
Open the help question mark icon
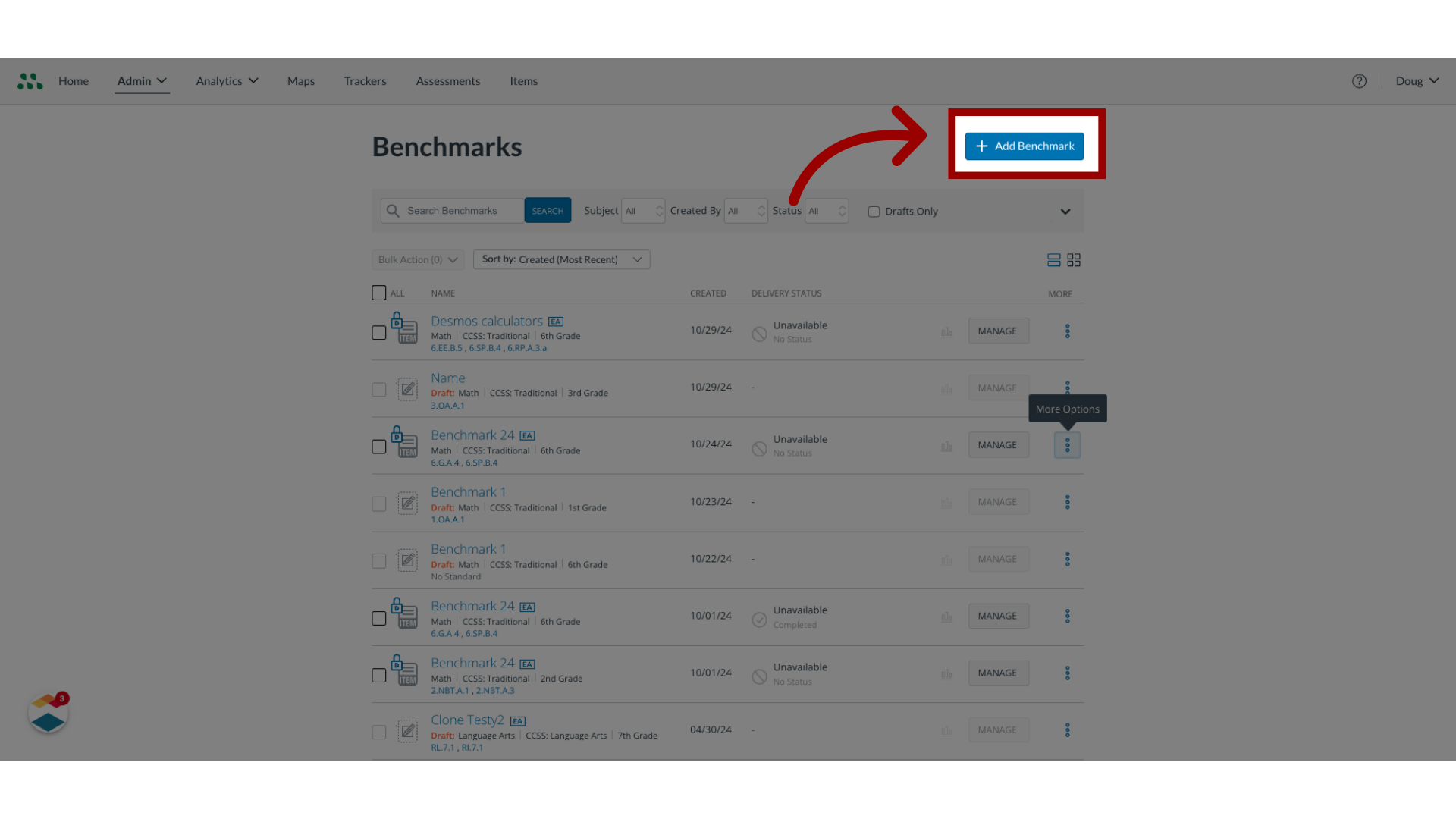[x=1359, y=81]
